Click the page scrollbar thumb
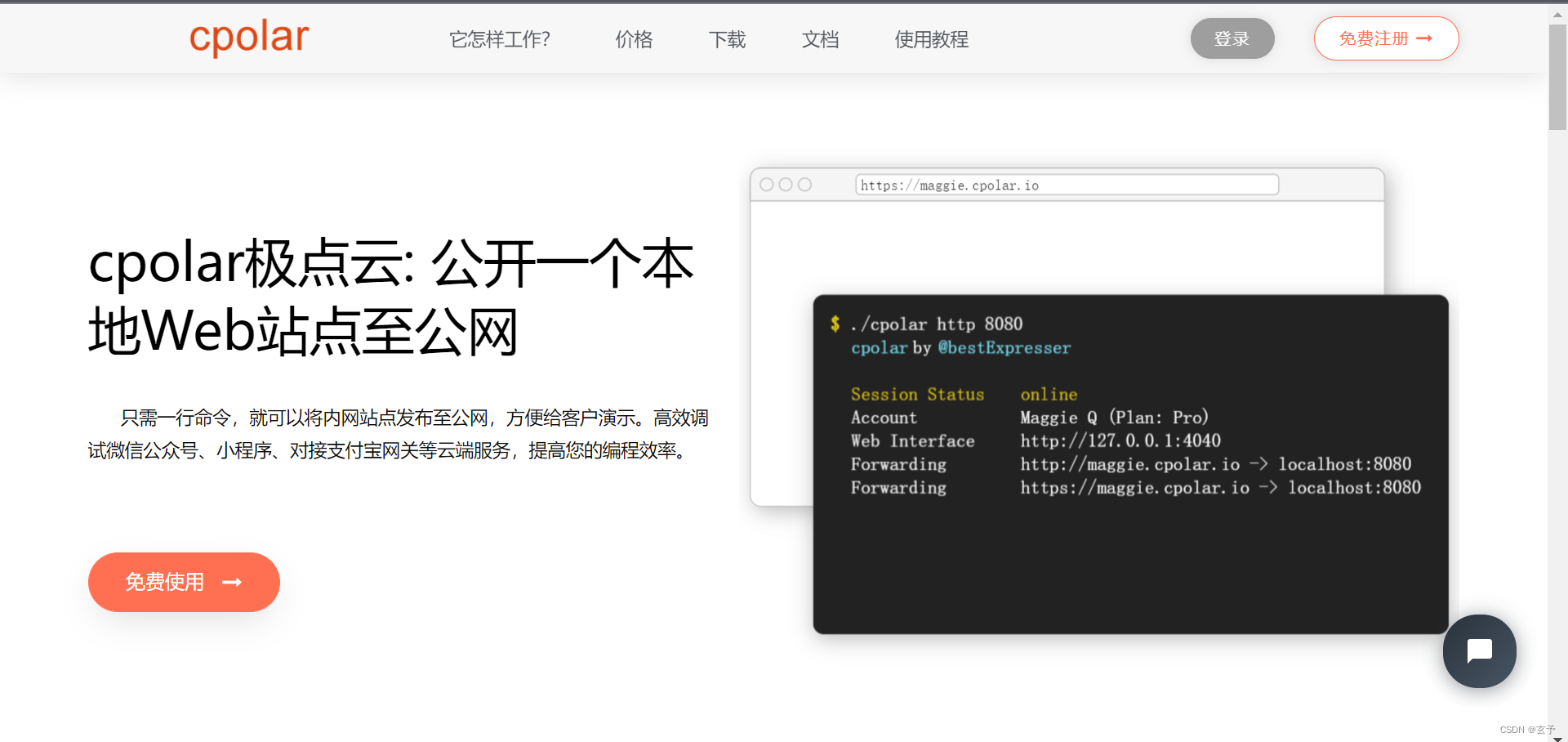Viewport: 1568px width, 742px height. point(1557,78)
